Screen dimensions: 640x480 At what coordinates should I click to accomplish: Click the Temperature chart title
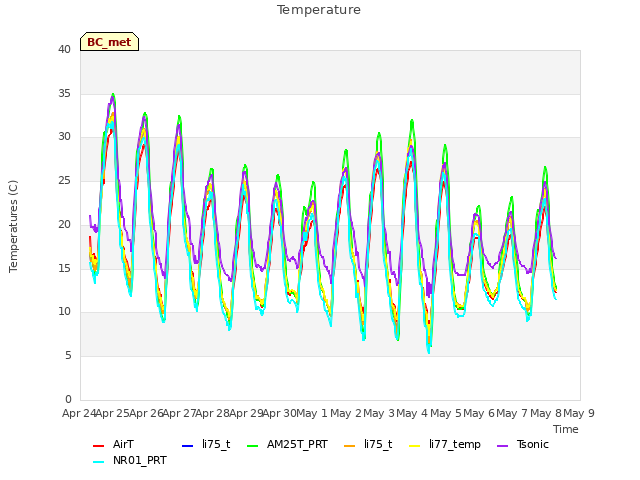point(319,10)
